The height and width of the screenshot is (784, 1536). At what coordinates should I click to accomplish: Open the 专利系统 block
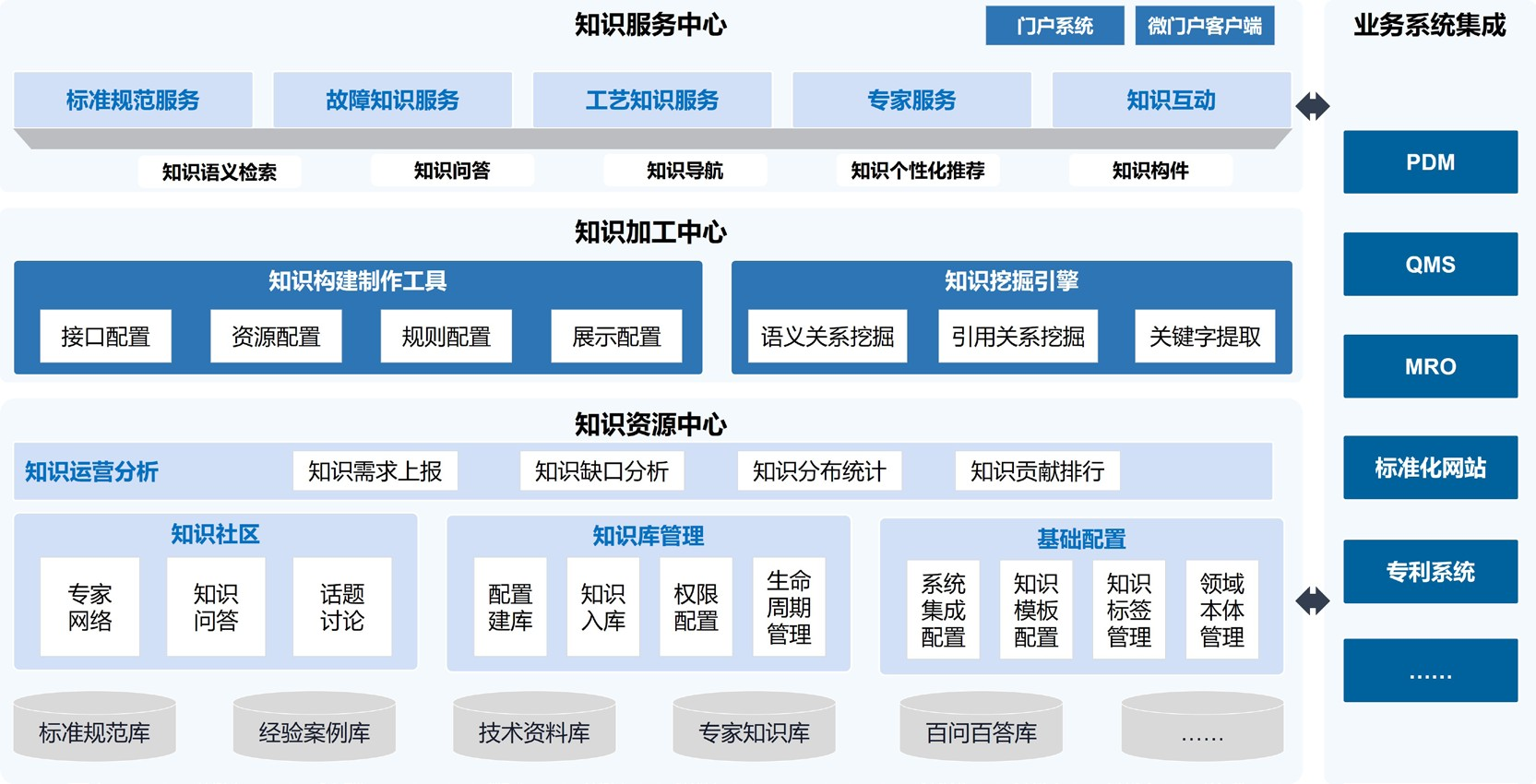coord(1430,572)
